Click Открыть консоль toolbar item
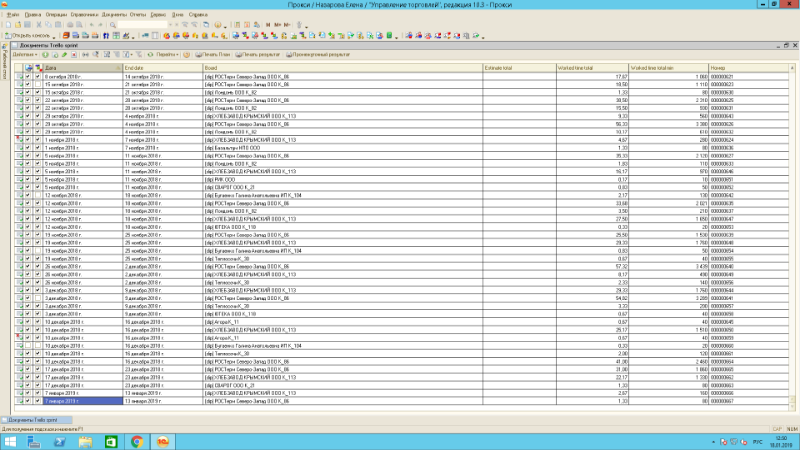This screenshot has width=800, height=450. point(31,35)
